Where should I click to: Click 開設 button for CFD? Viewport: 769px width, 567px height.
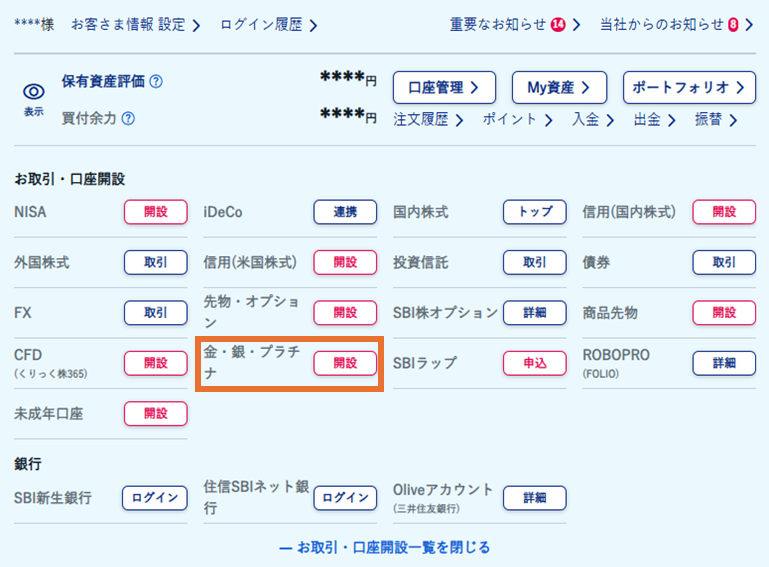click(155, 363)
